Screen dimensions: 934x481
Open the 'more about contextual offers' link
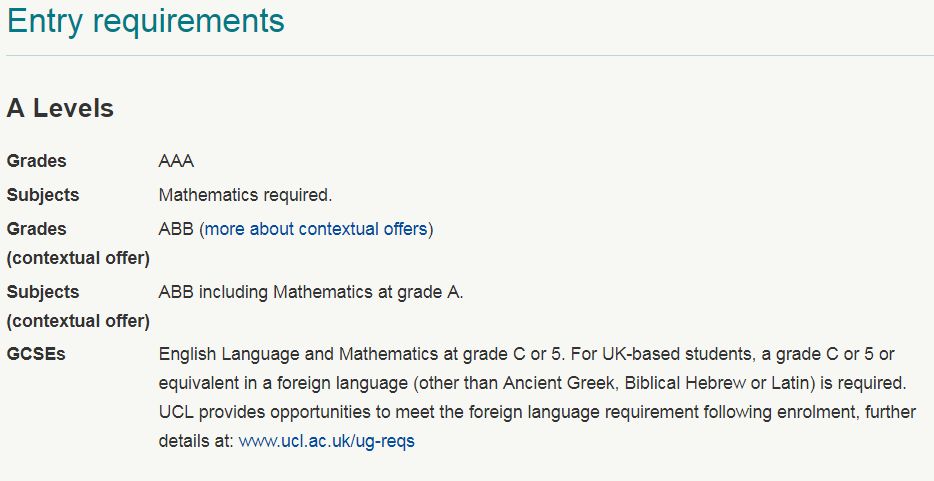(x=316, y=229)
